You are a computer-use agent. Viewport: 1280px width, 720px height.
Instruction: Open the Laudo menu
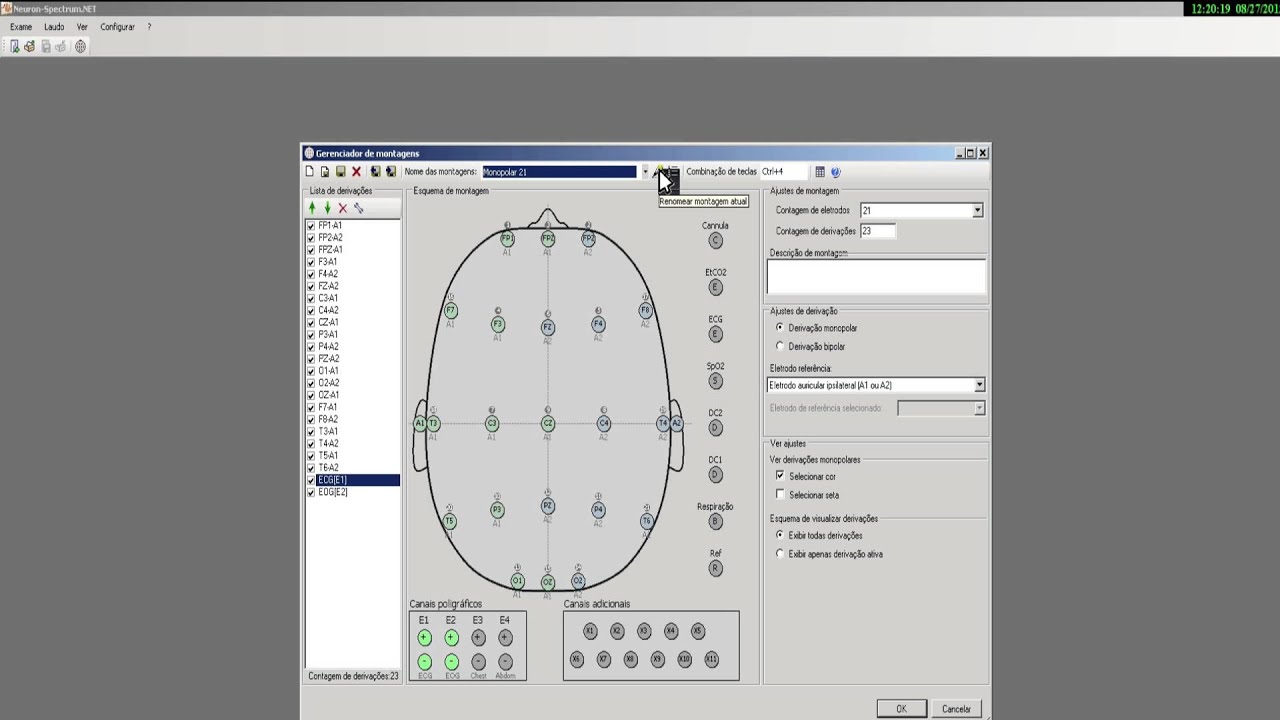54,27
